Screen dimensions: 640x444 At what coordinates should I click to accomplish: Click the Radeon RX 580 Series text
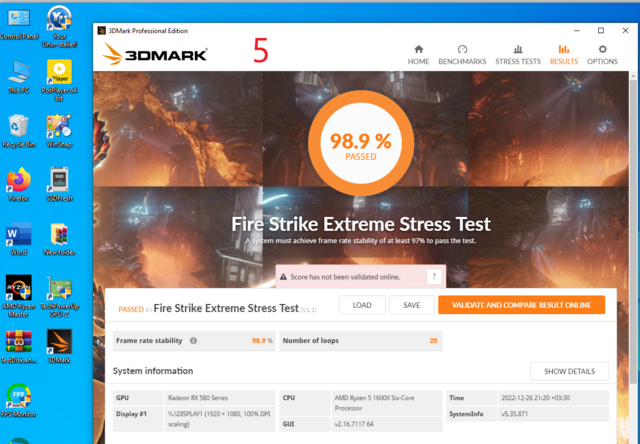198,398
